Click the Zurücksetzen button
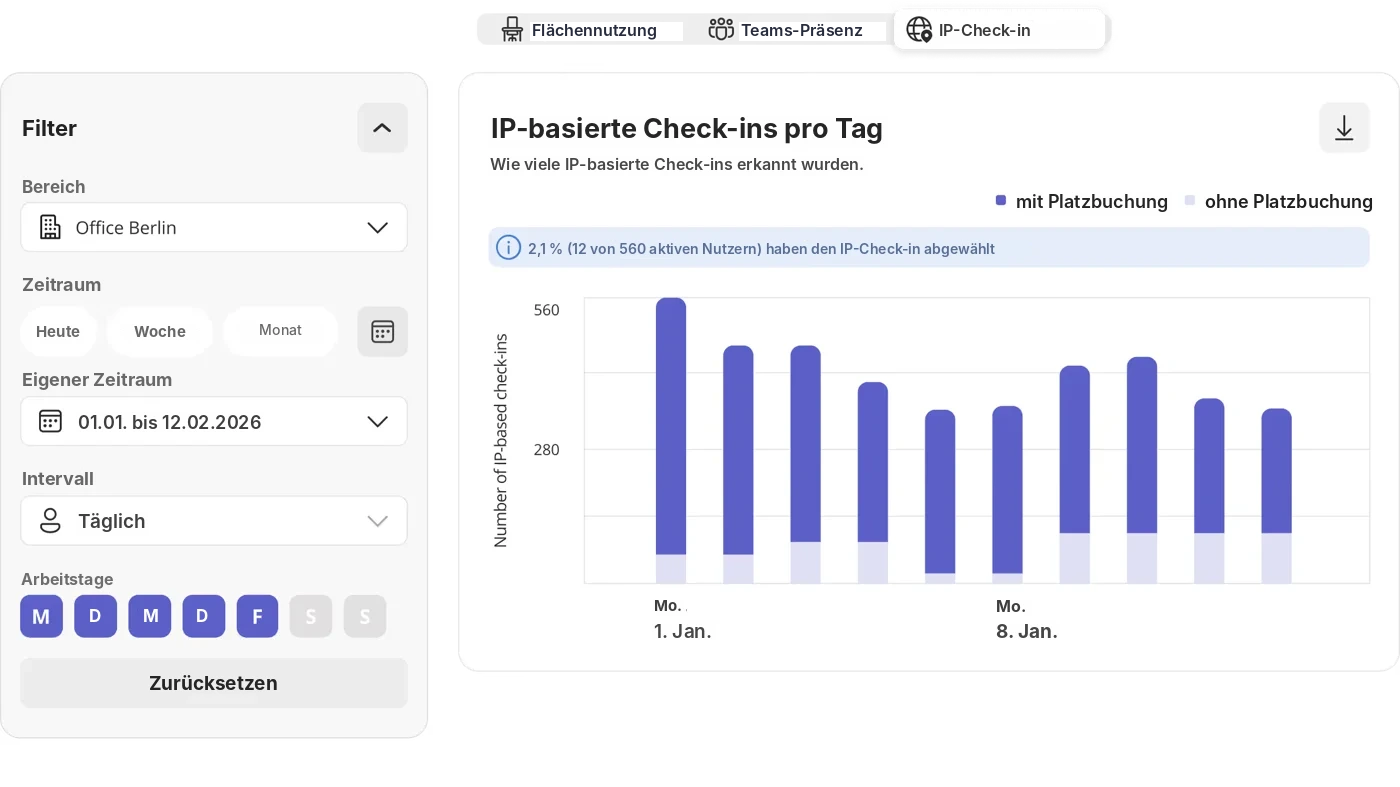Viewport: 1400px width, 787px height. coord(214,683)
